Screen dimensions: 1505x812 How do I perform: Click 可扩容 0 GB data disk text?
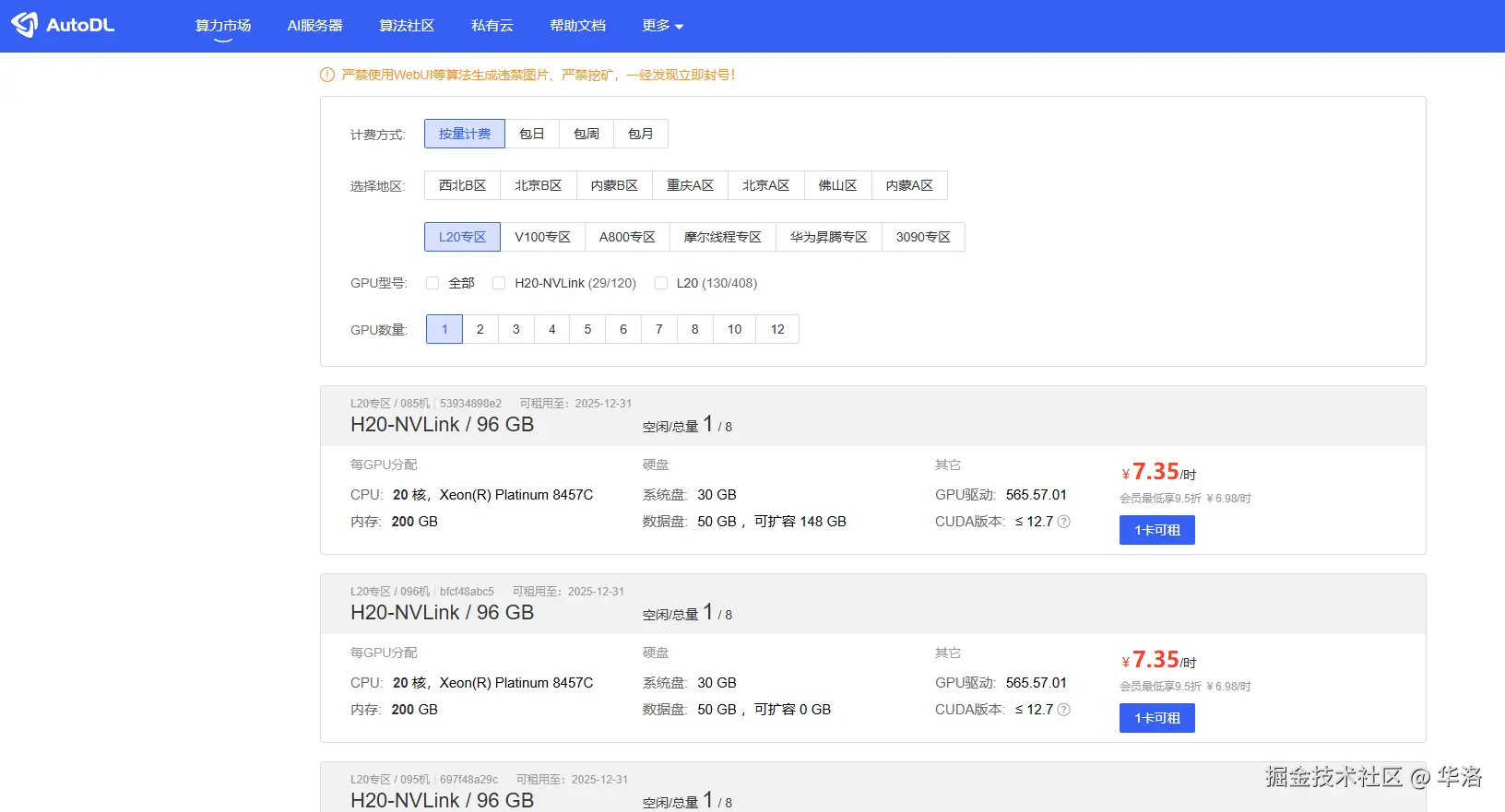coord(793,710)
